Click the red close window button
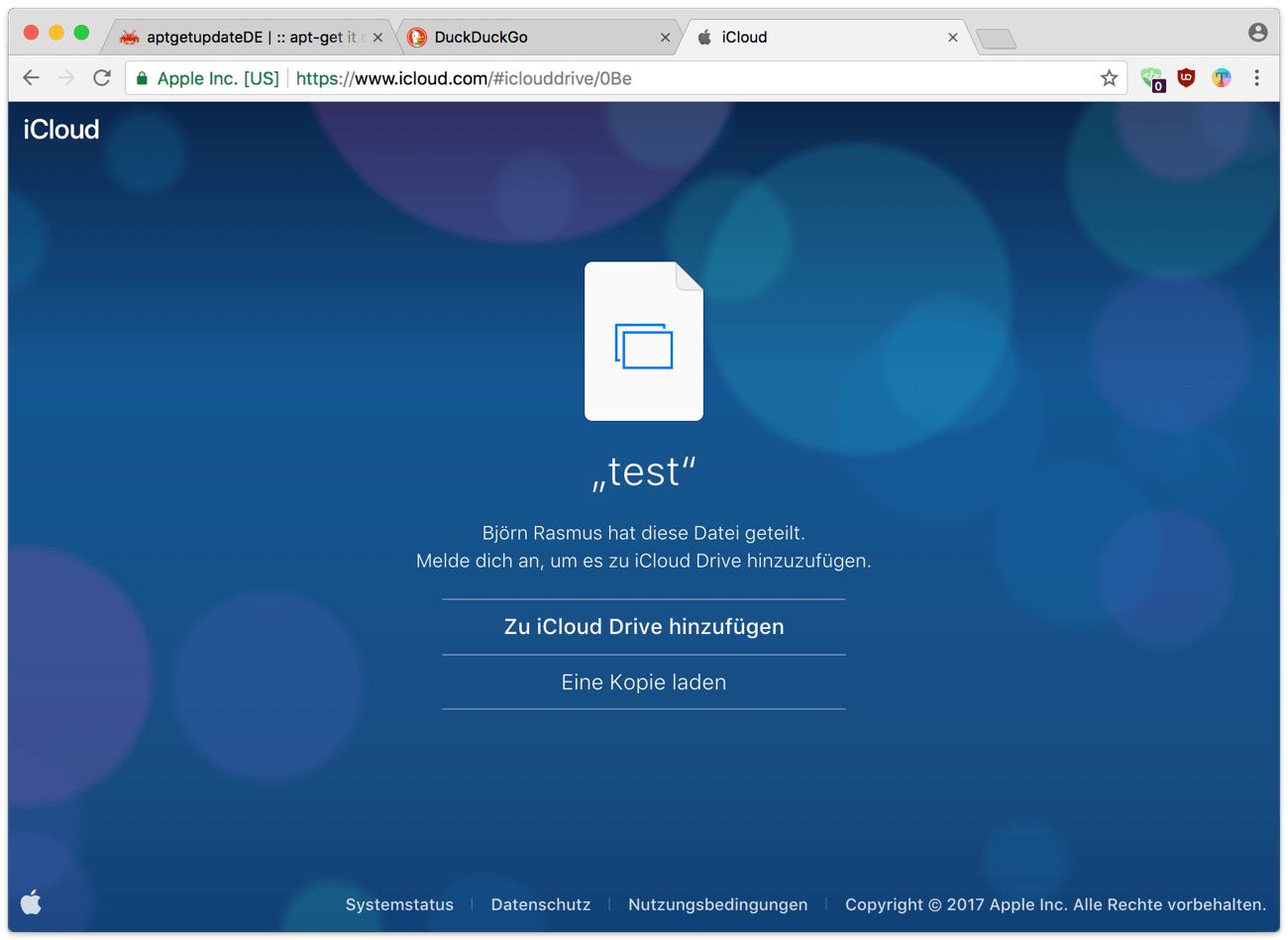Viewport: 1288px width, 940px height. coord(31,33)
